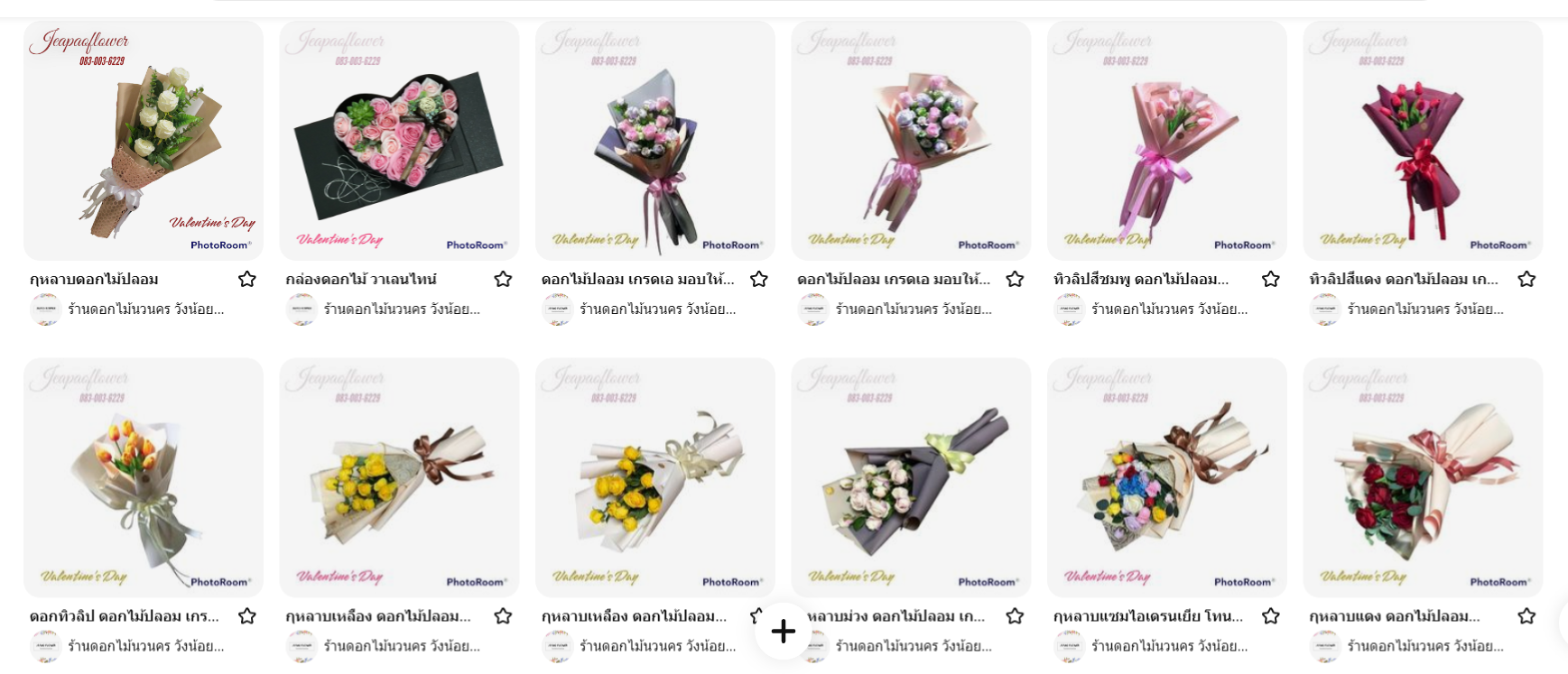Open the orange tulip bouquet thumbnail
The height and width of the screenshot is (674, 1568).
click(x=144, y=477)
